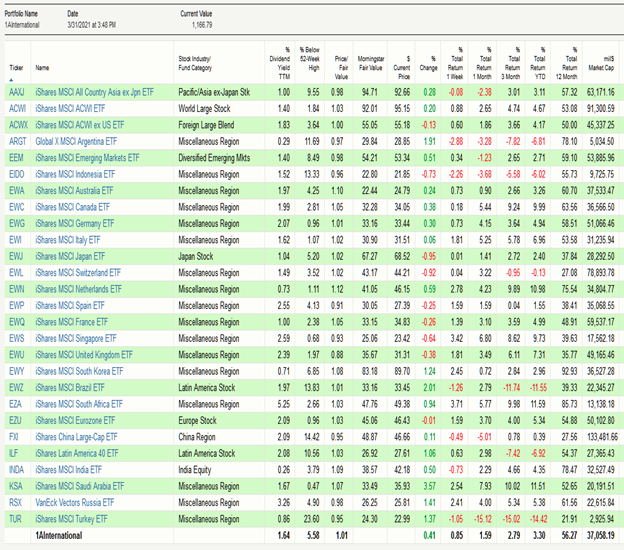Sort by Total Return 1 Month header

coord(483,63)
